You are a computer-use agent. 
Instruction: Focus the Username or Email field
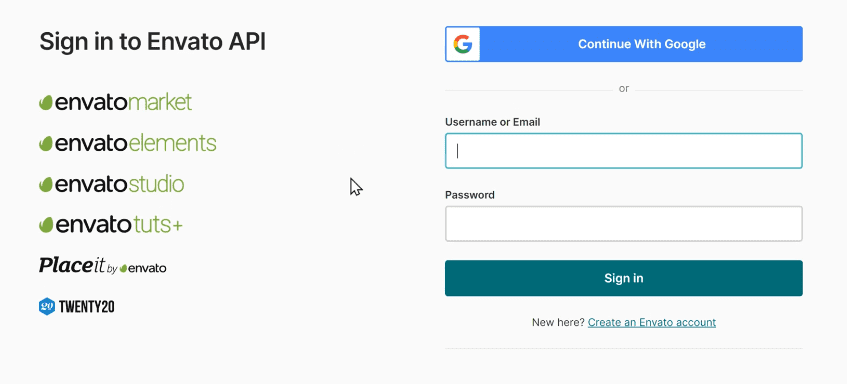pyautogui.click(x=624, y=151)
